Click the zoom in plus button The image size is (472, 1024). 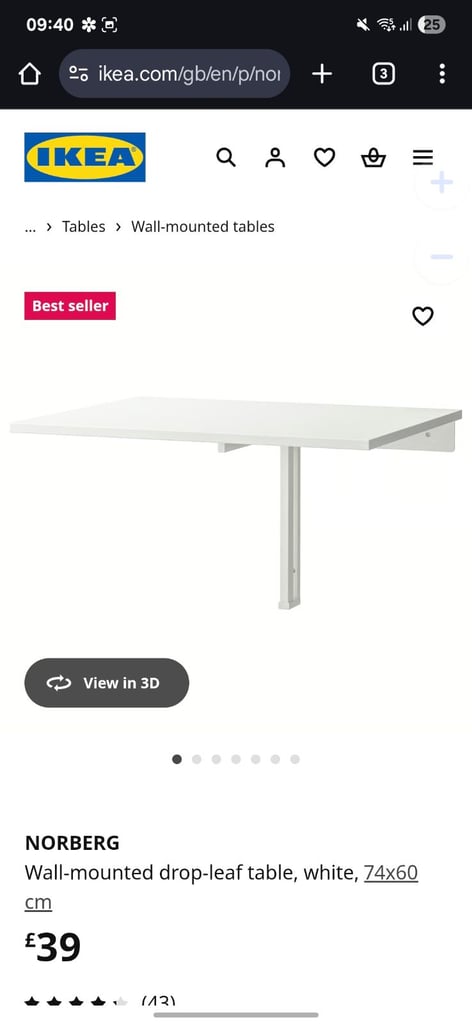pyautogui.click(x=441, y=183)
